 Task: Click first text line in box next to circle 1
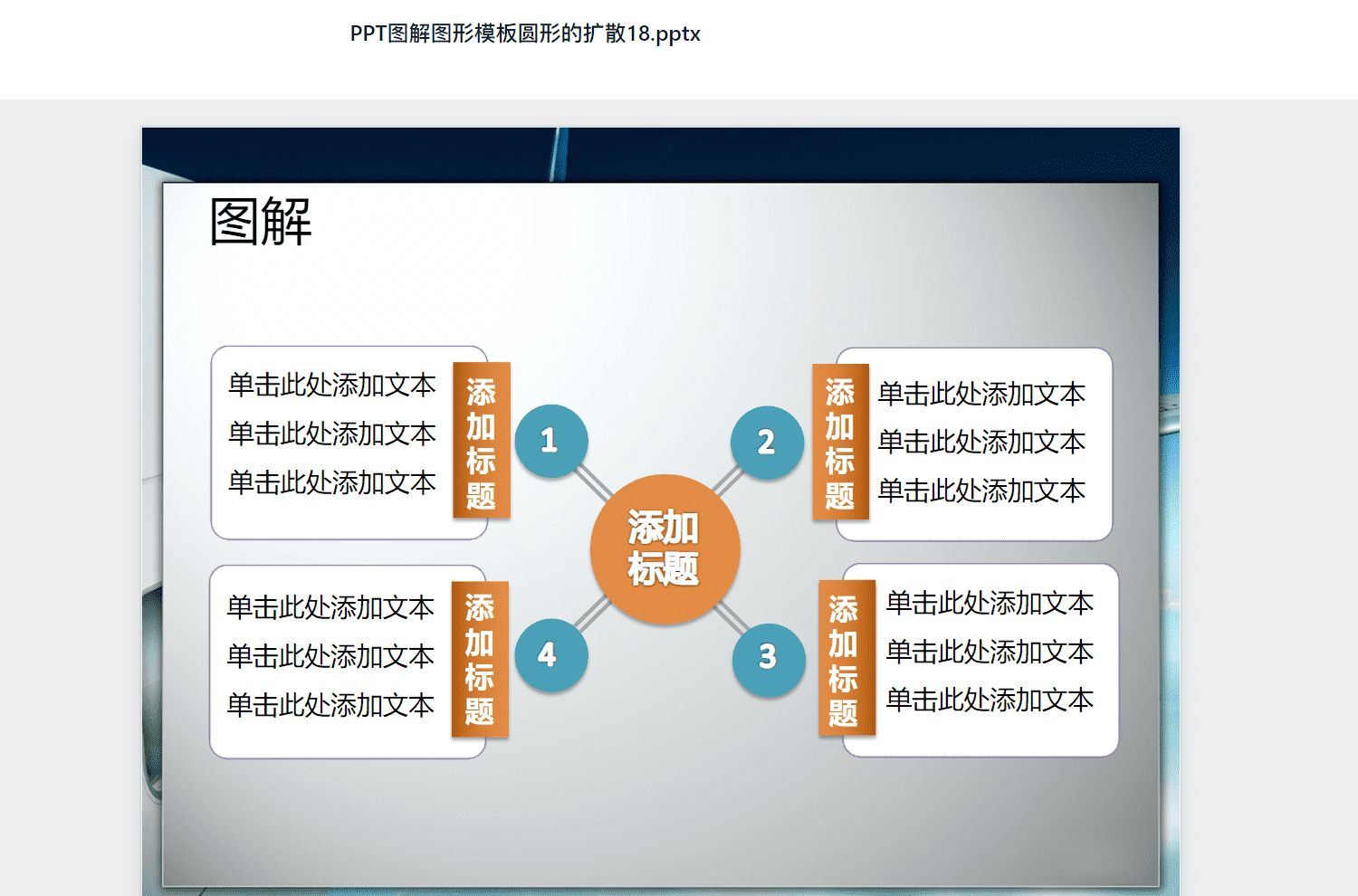point(332,385)
